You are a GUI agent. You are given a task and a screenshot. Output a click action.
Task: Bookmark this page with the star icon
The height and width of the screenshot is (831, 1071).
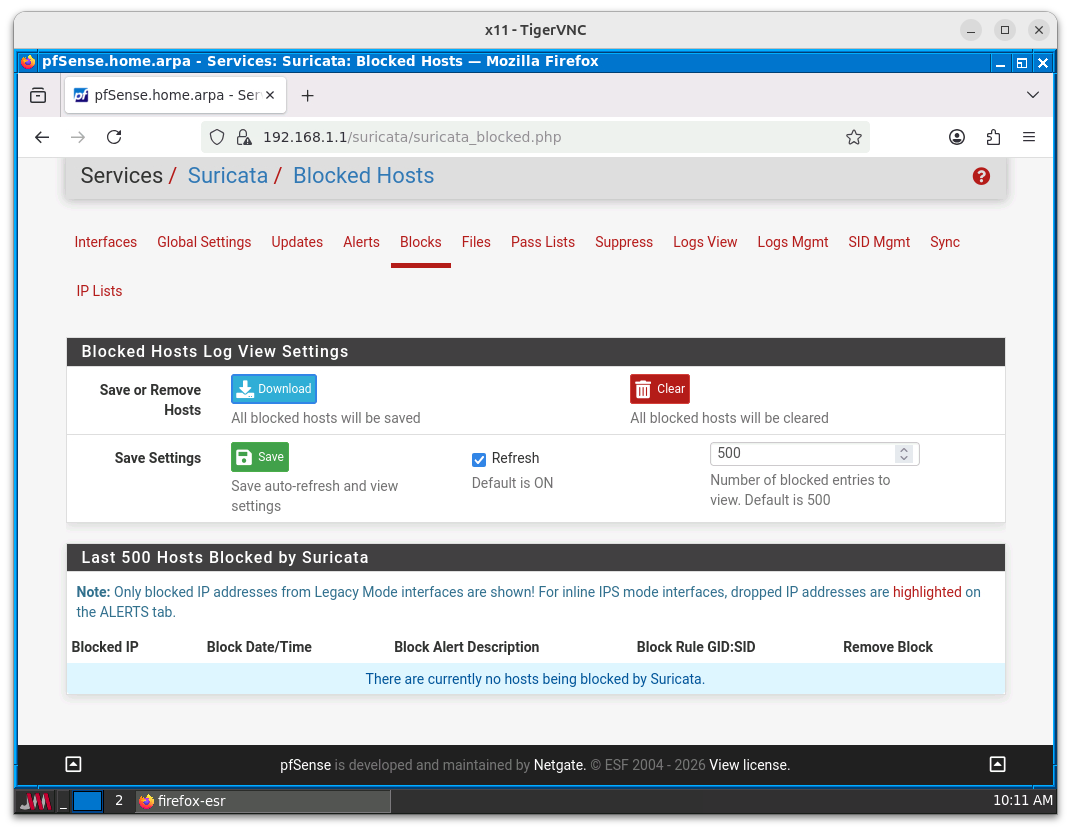tap(853, 137)
